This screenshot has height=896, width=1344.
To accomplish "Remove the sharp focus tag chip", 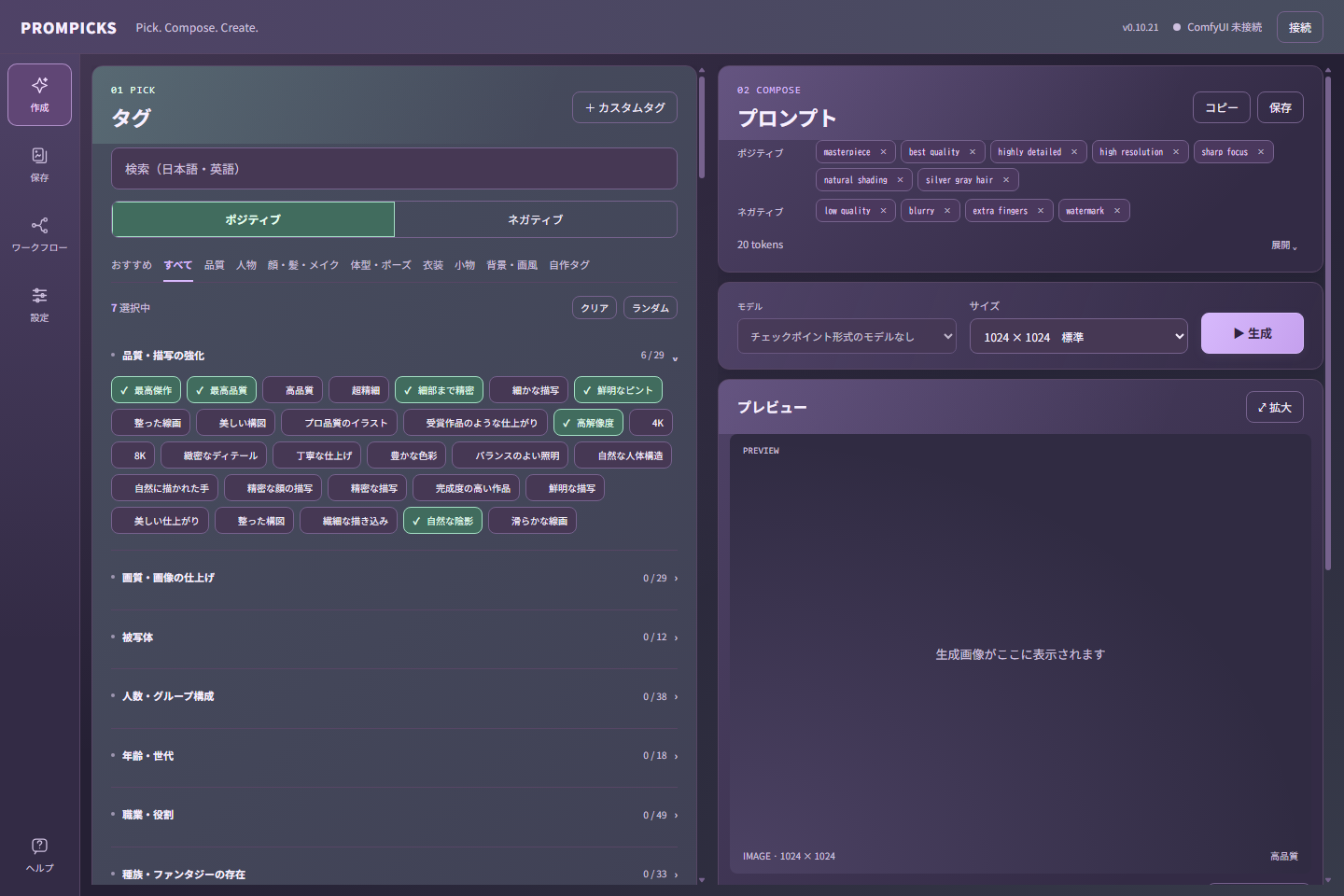I will click(1261, 152).
